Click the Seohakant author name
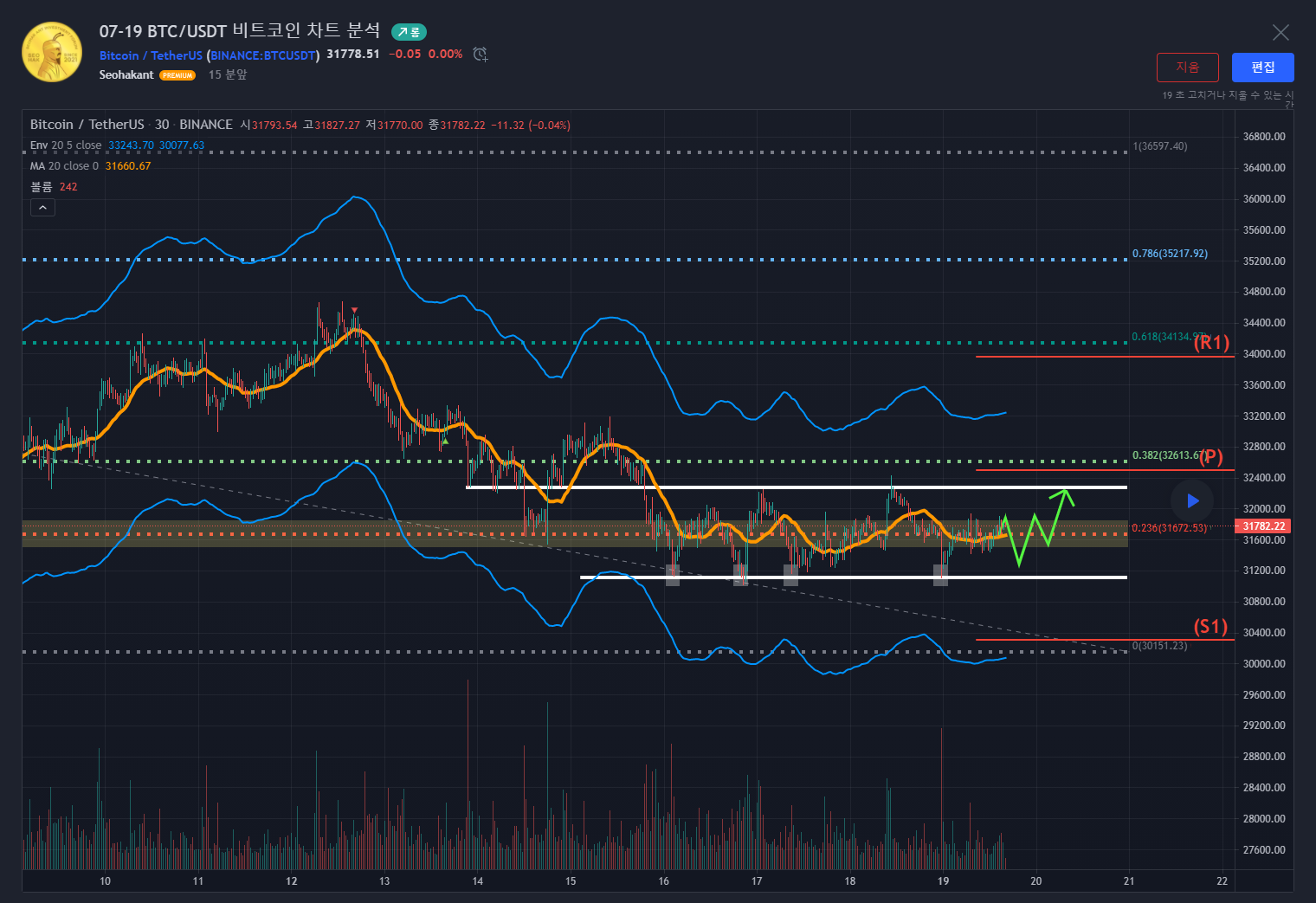The width and height of the screenshot is (1316, 903). [x=126, y=75]
